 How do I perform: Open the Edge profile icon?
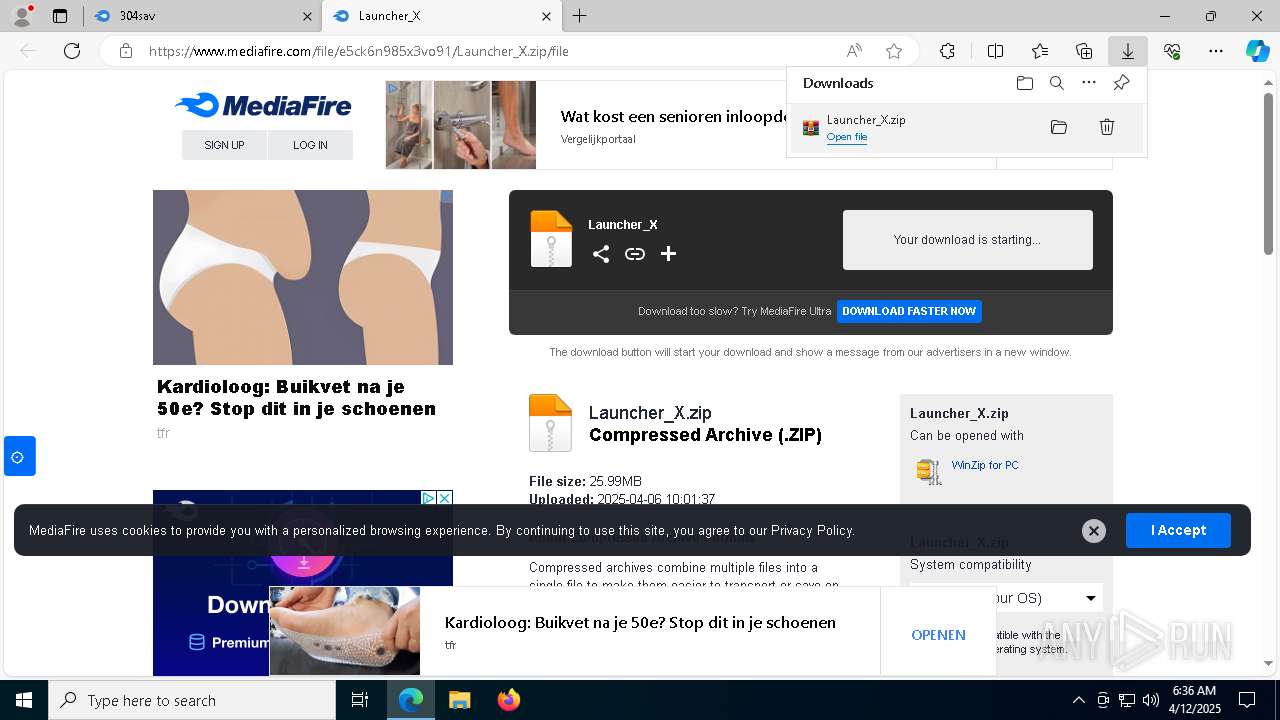22,16
